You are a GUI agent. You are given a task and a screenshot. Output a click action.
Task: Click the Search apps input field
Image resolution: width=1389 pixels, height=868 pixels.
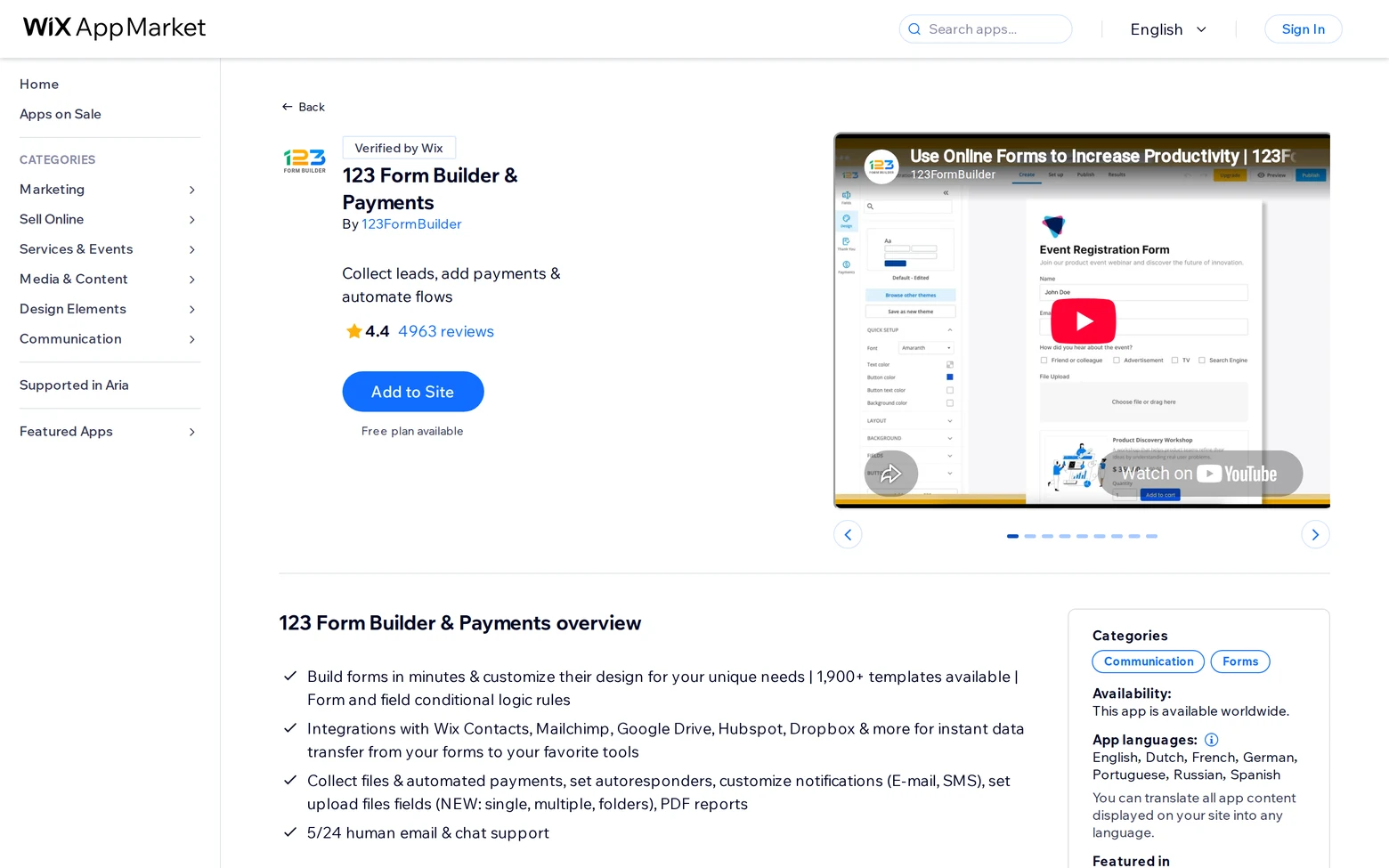(x=986, y=29)
